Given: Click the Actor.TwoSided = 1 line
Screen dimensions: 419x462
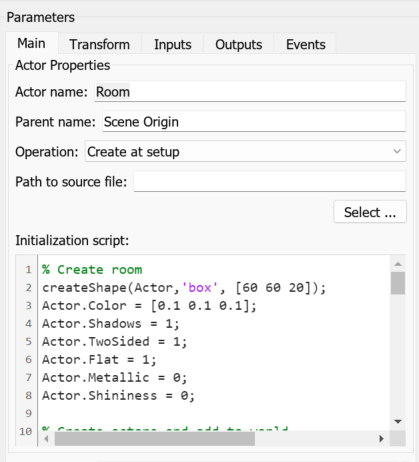Looking at the screenshot, I should [x=115, y=341].
